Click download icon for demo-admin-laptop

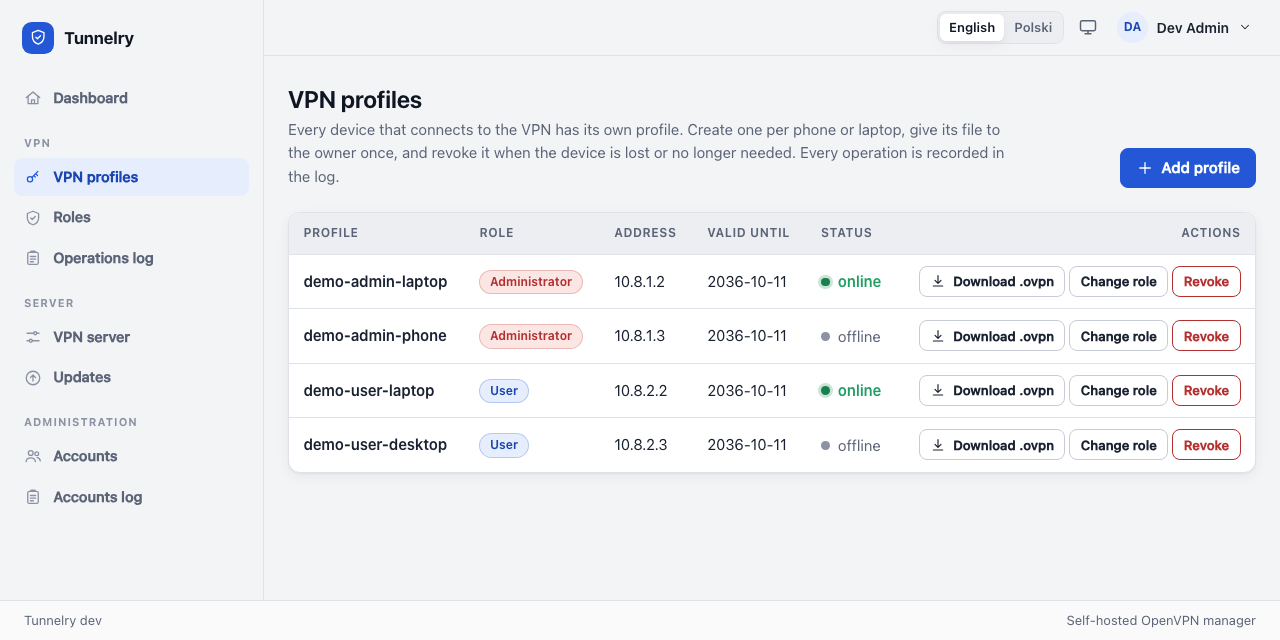click(938, 281)
